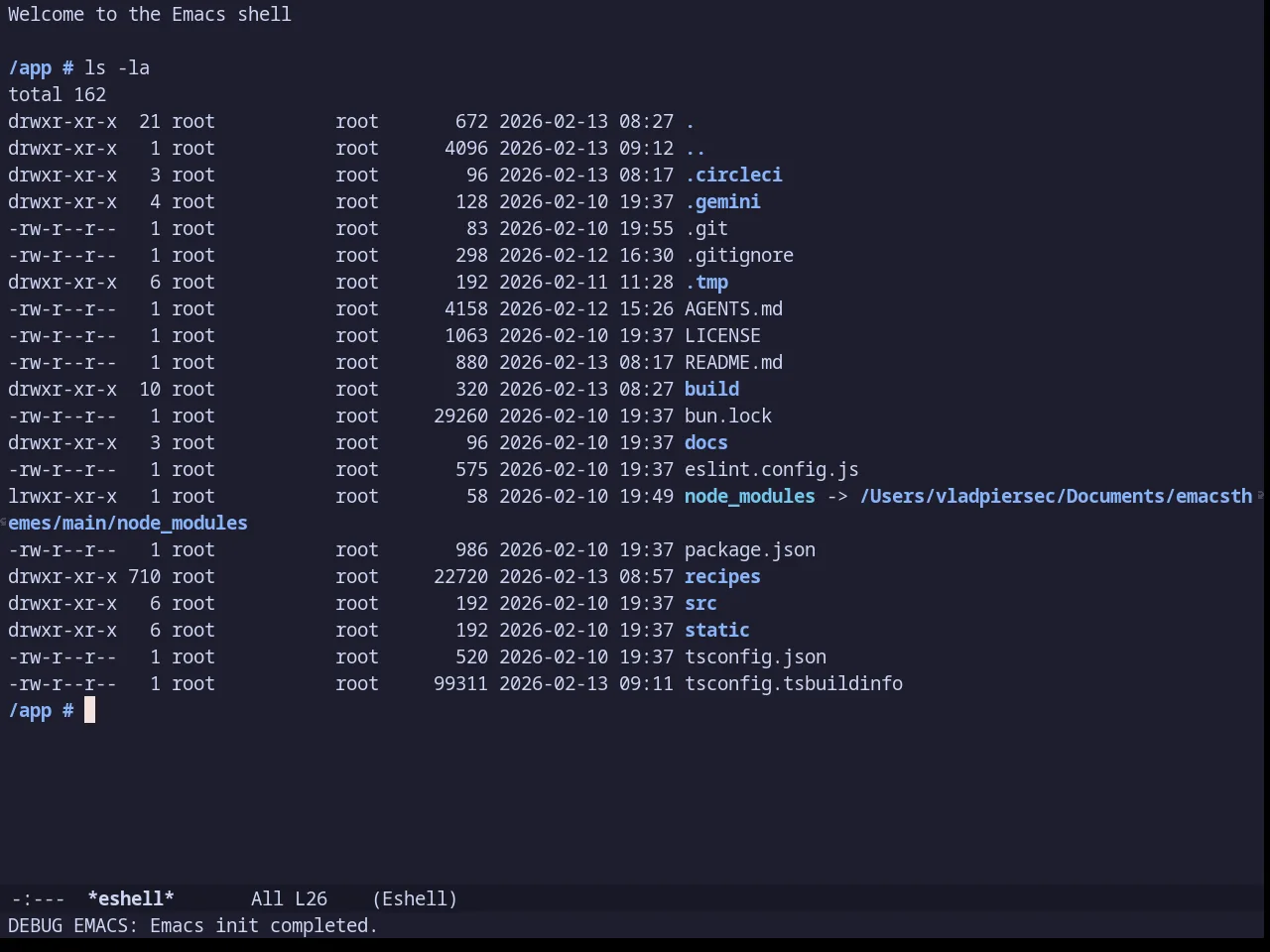Click the '2026-02-10 19:55' timestamp

point(586,228)
